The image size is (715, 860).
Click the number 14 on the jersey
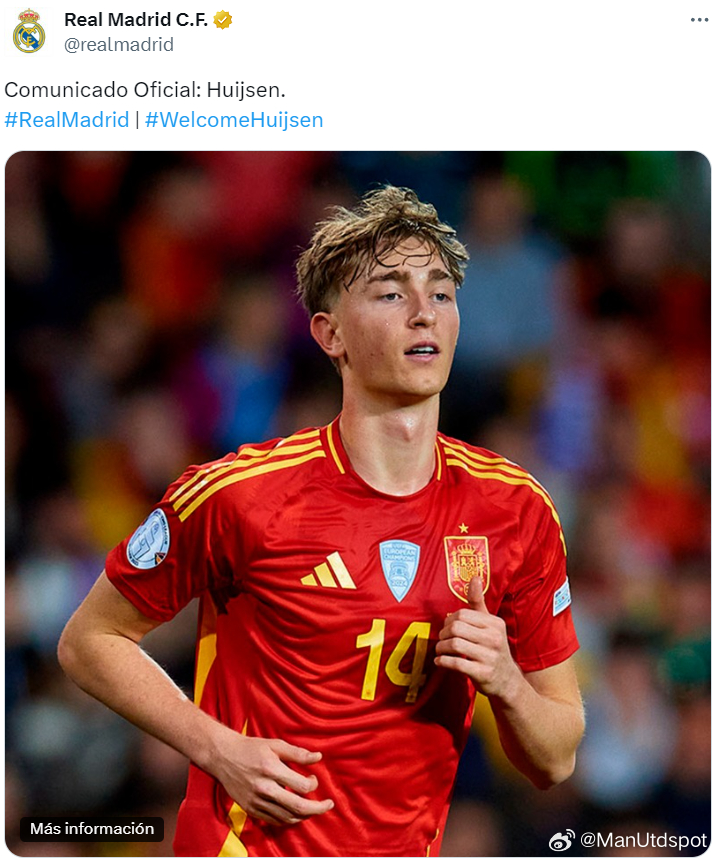click(393, 661)
